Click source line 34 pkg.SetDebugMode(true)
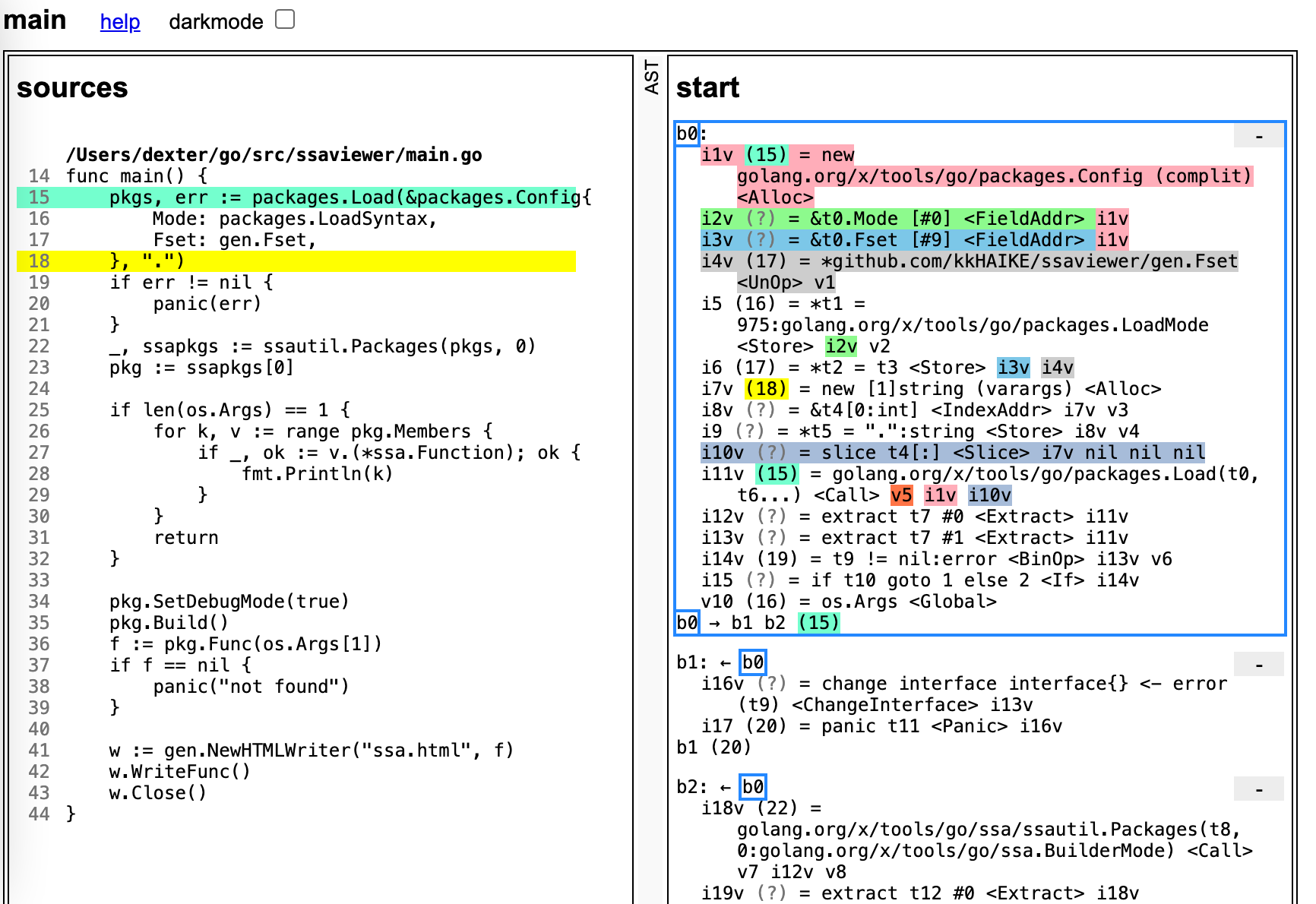Screen dimensions: 1316x904 (x=229, y=602)
